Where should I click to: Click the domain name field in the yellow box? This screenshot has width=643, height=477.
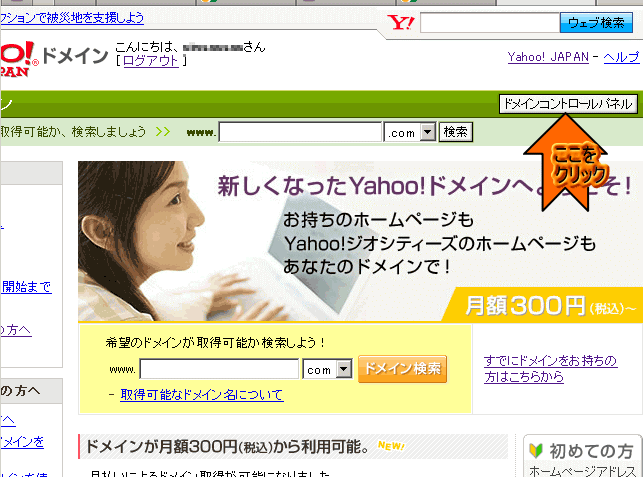pos(219,369)
